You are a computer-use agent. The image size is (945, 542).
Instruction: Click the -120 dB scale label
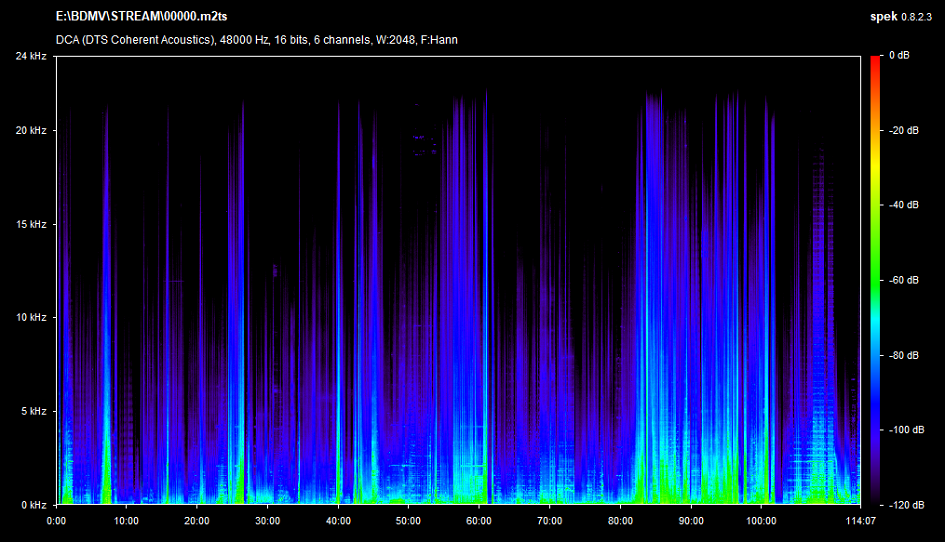(905, 505)
